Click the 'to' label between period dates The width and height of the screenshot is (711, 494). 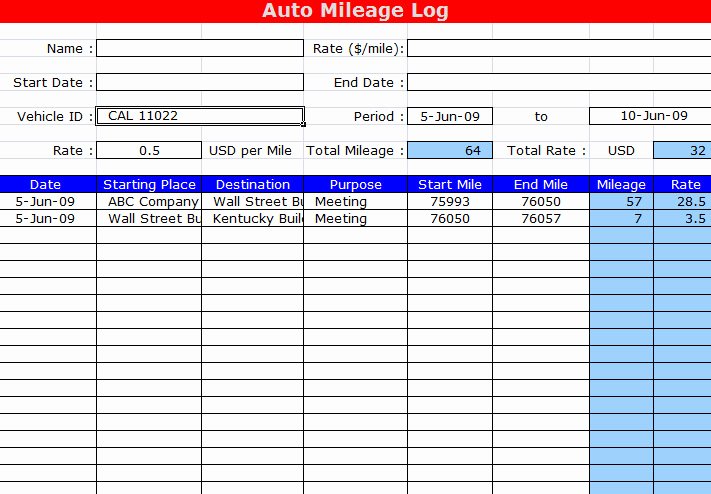(x=541, y=117)
